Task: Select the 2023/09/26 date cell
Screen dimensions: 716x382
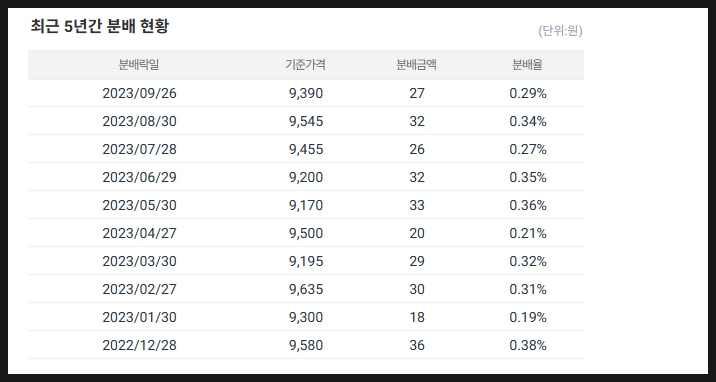Action: click(139, 93)
